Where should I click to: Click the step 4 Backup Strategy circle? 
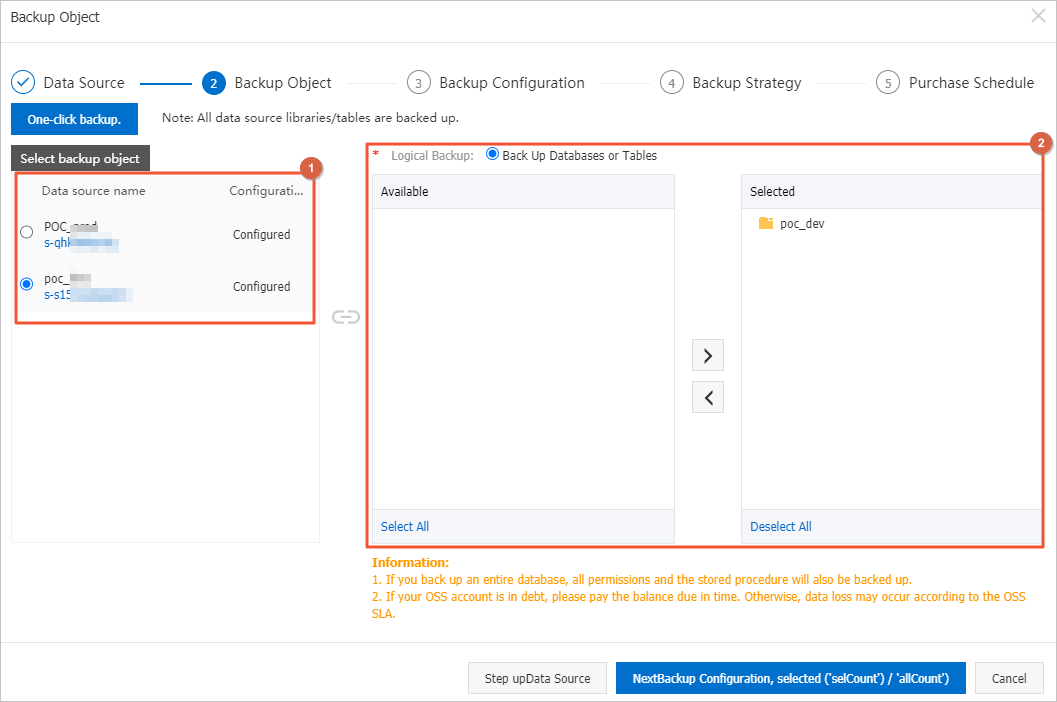click(x=671, y=83)
